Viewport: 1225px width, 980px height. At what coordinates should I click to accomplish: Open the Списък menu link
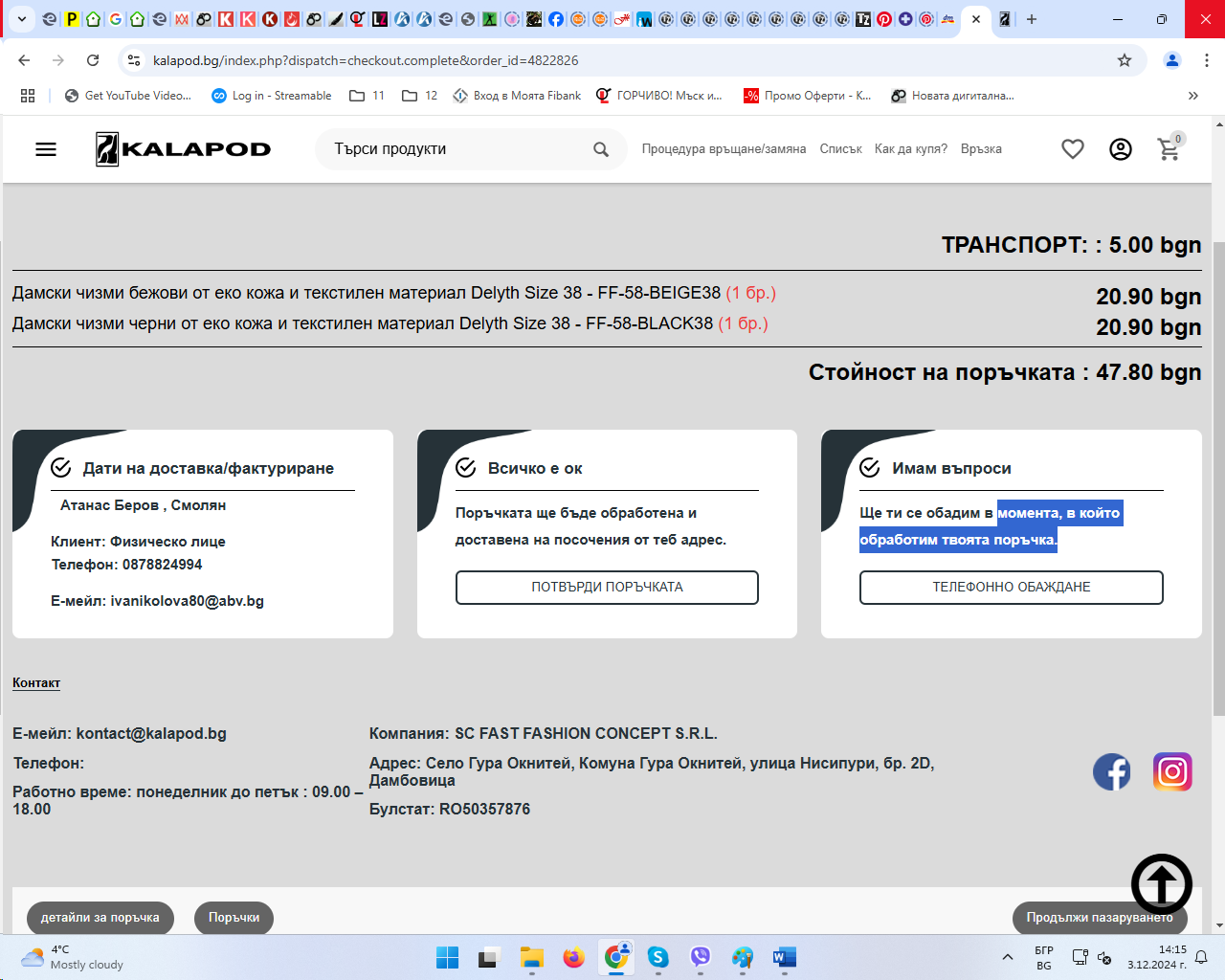click(x=840, y=149)
